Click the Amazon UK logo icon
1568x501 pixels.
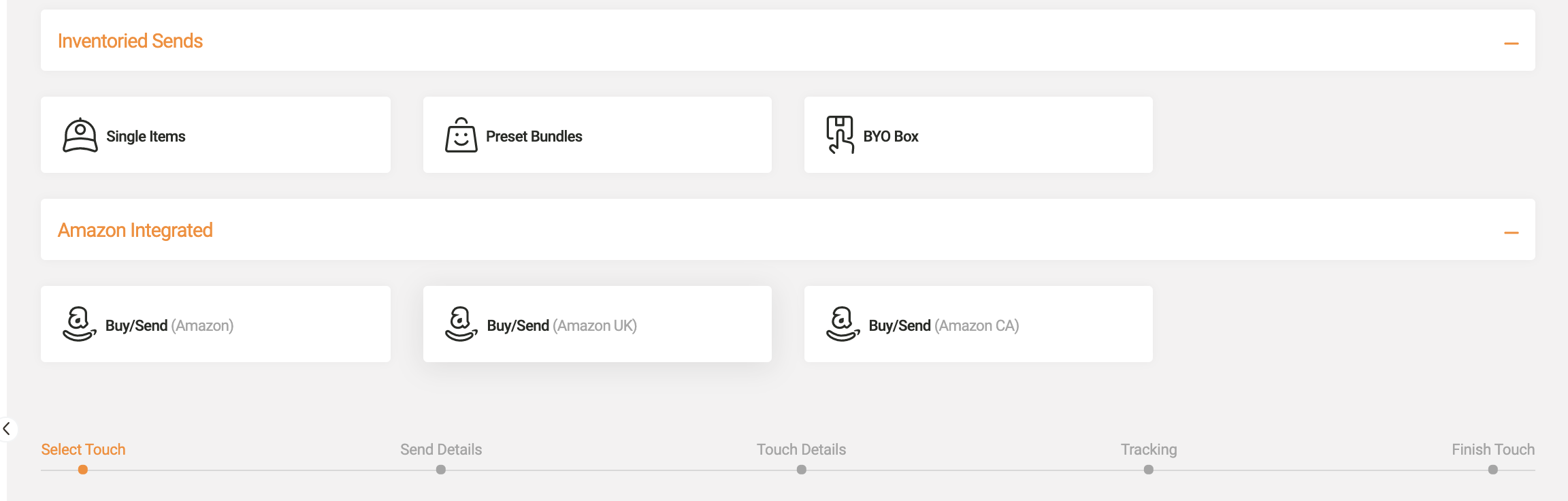[461, 324]
